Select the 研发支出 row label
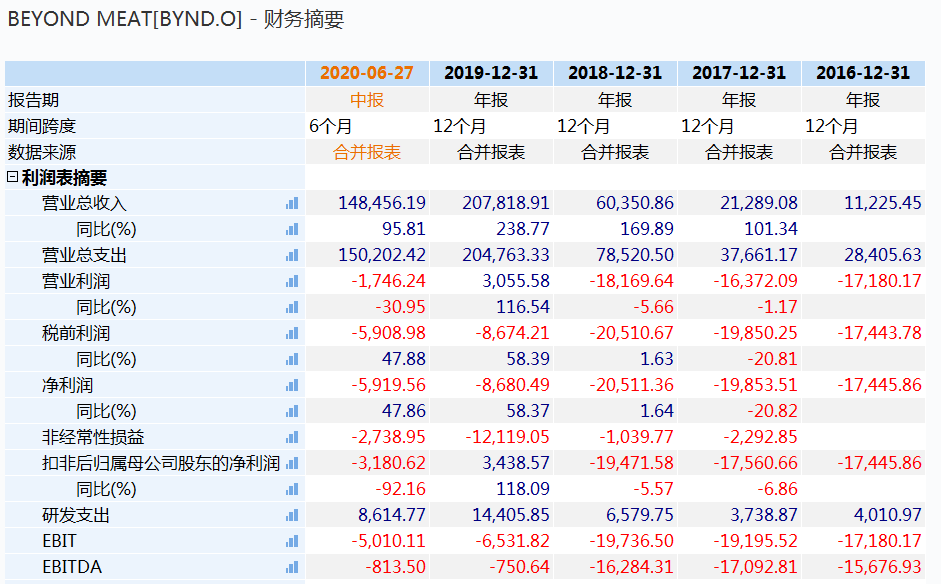941x584 pixels. point(76,515)
